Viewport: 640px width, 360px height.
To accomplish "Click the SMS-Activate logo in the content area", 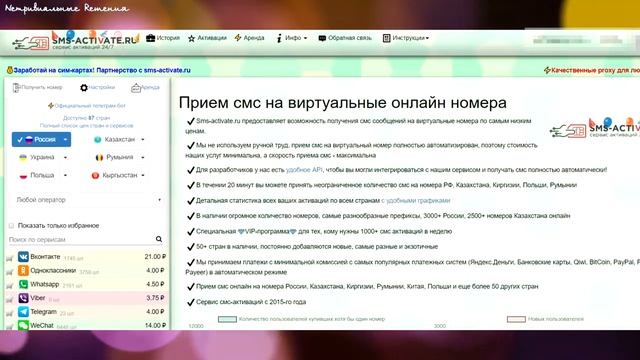I will point(595,128).
